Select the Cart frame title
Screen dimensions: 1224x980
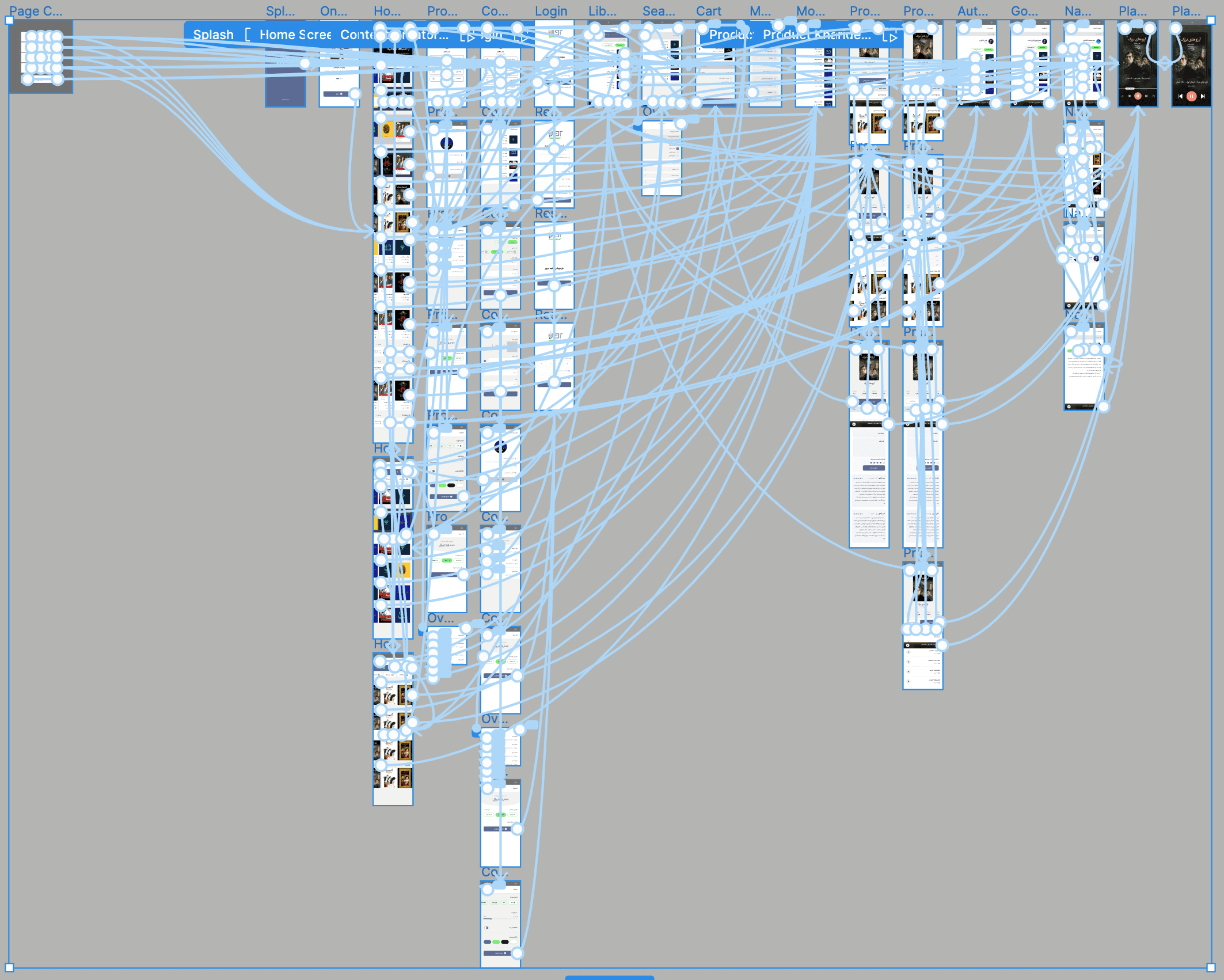click(709, 11)
